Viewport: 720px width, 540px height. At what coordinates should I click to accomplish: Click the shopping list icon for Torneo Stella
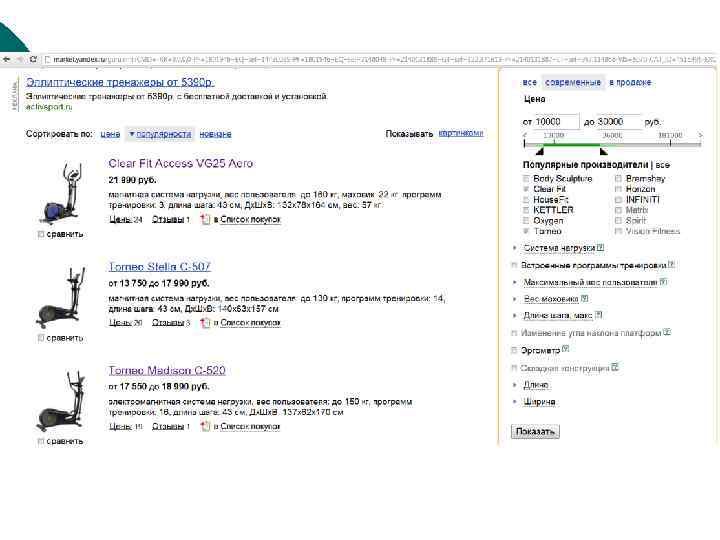(x=205, y=323)
